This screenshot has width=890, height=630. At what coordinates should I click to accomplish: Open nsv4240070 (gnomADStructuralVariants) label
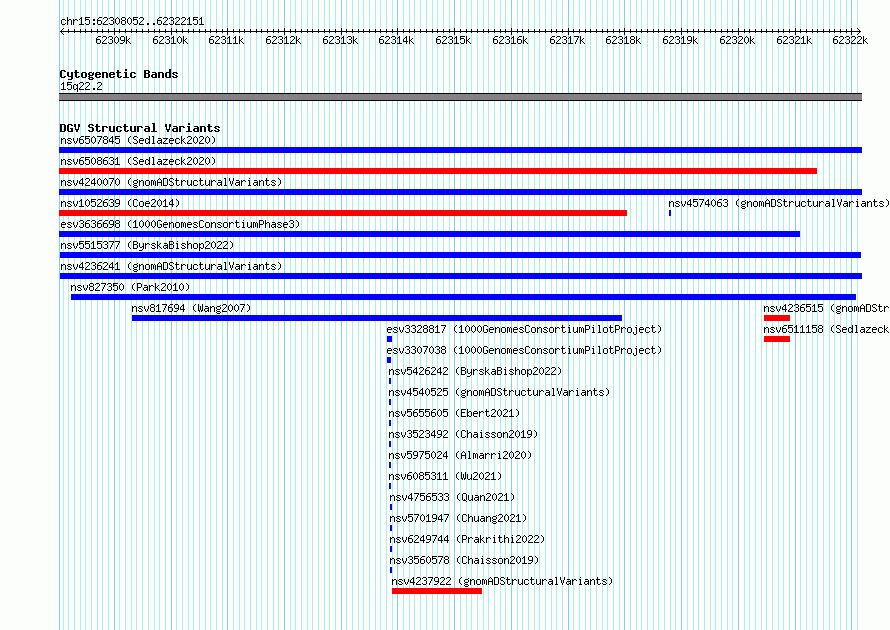(171, 182)
